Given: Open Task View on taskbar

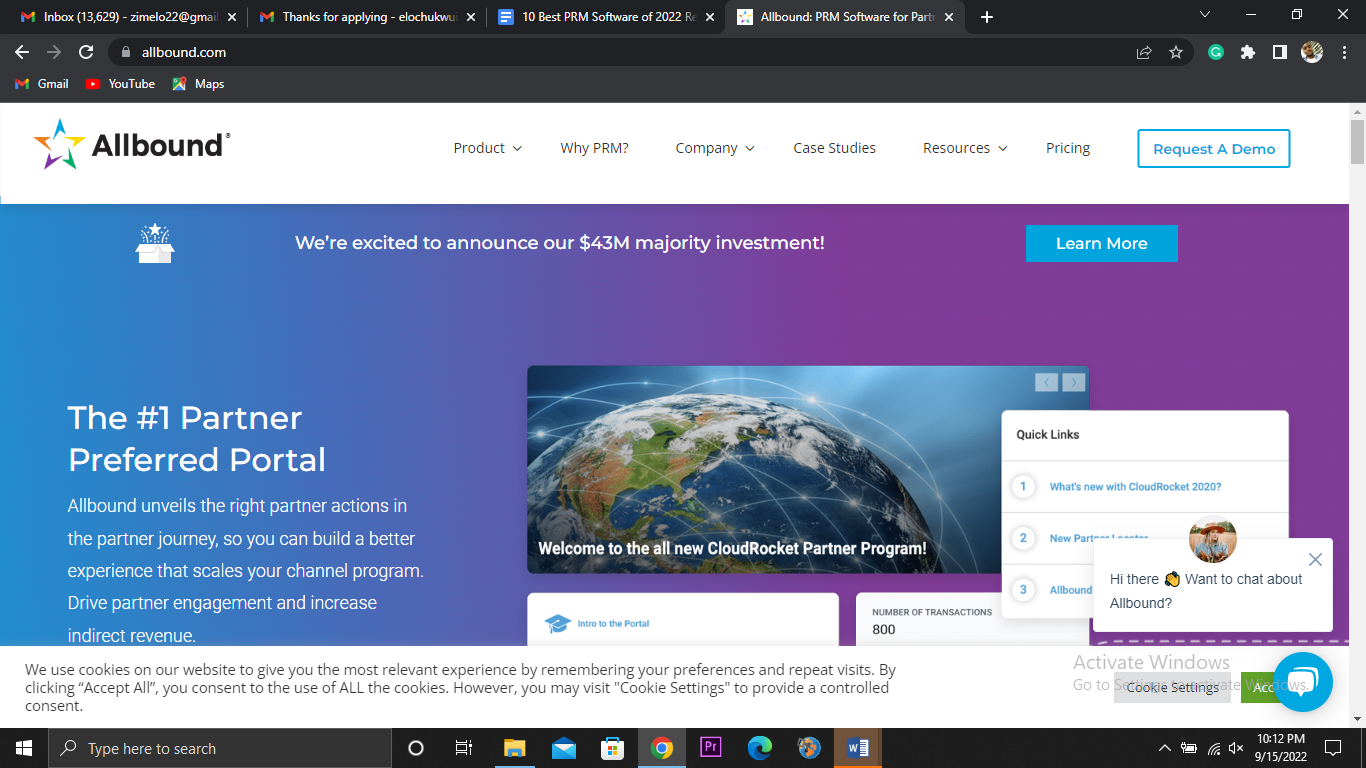Looking at the screenshot, I should coord(464,748).
